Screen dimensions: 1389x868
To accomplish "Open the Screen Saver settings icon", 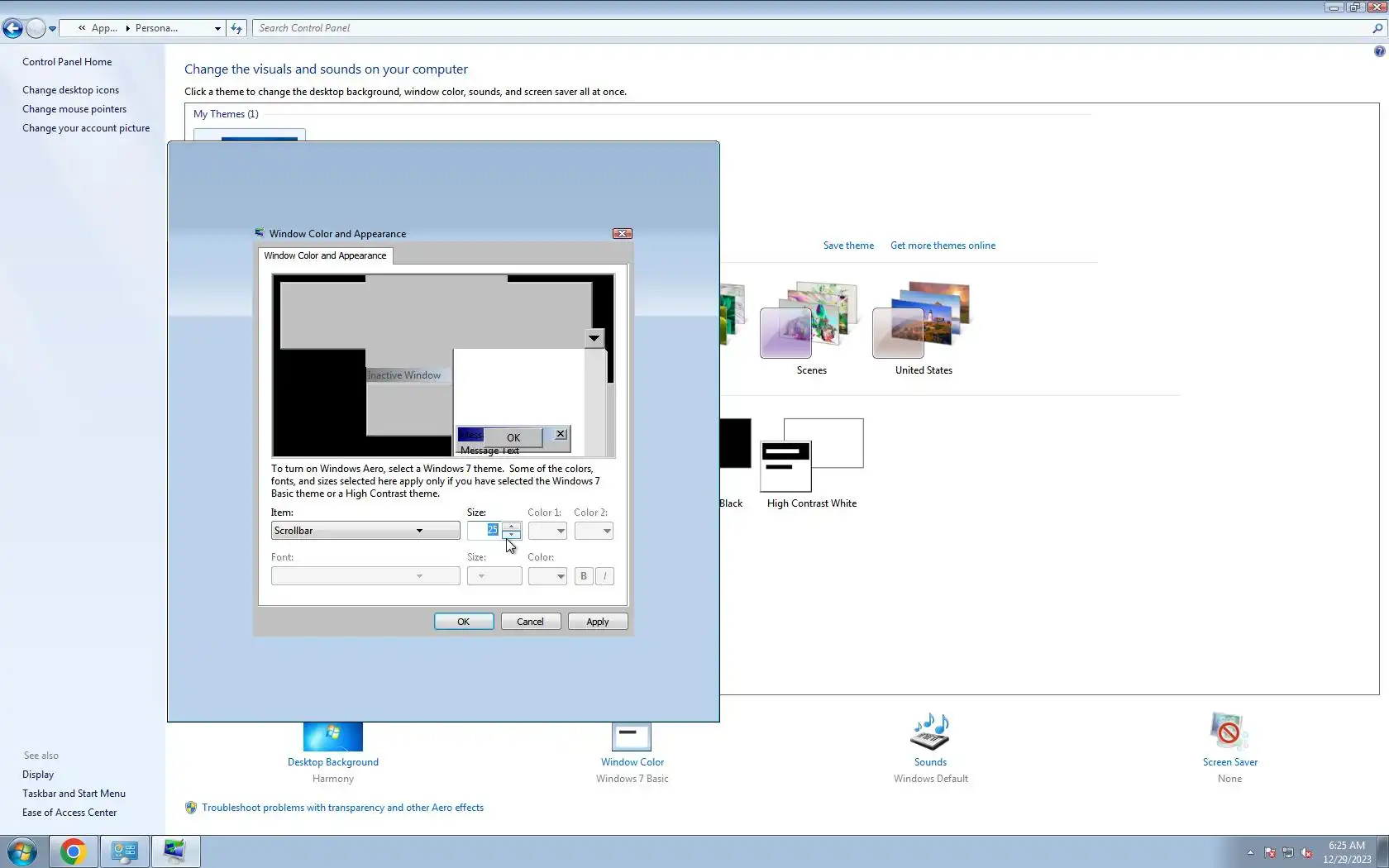I will (x=1229, y=732).
